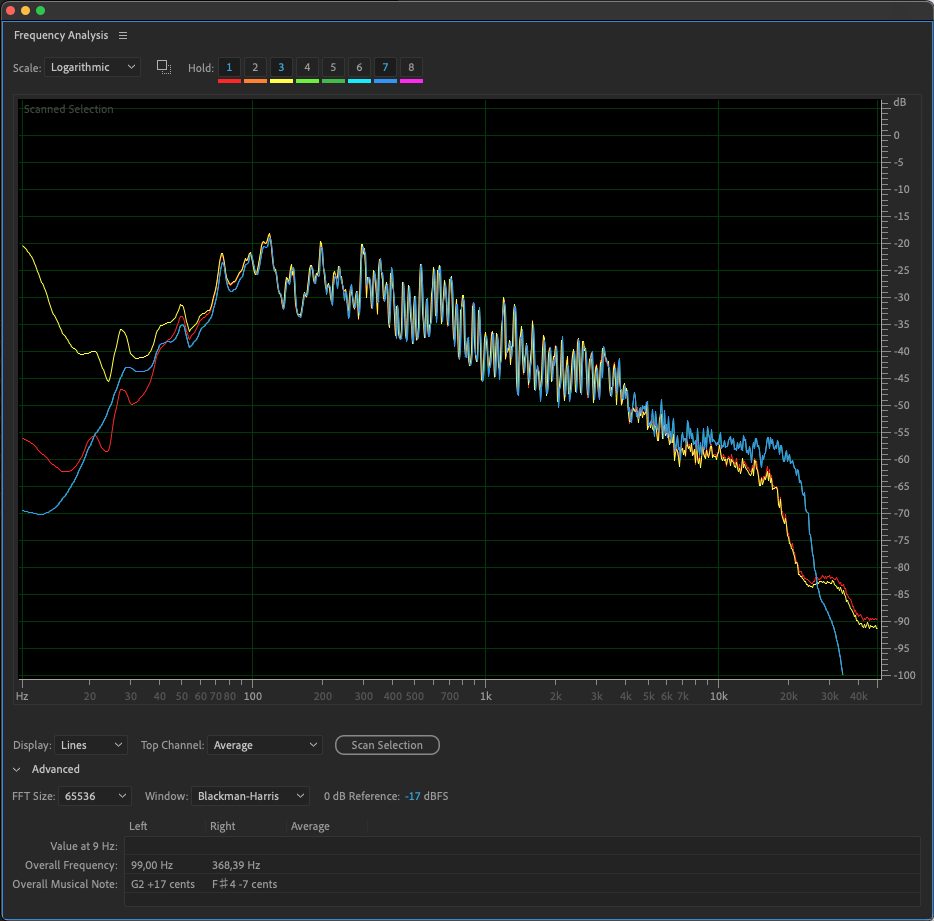Image resolution: width=934 pixels, height=921 pixels.
Task: Open the FFT Size 65536 dropdown
Action: pos(95,796)
